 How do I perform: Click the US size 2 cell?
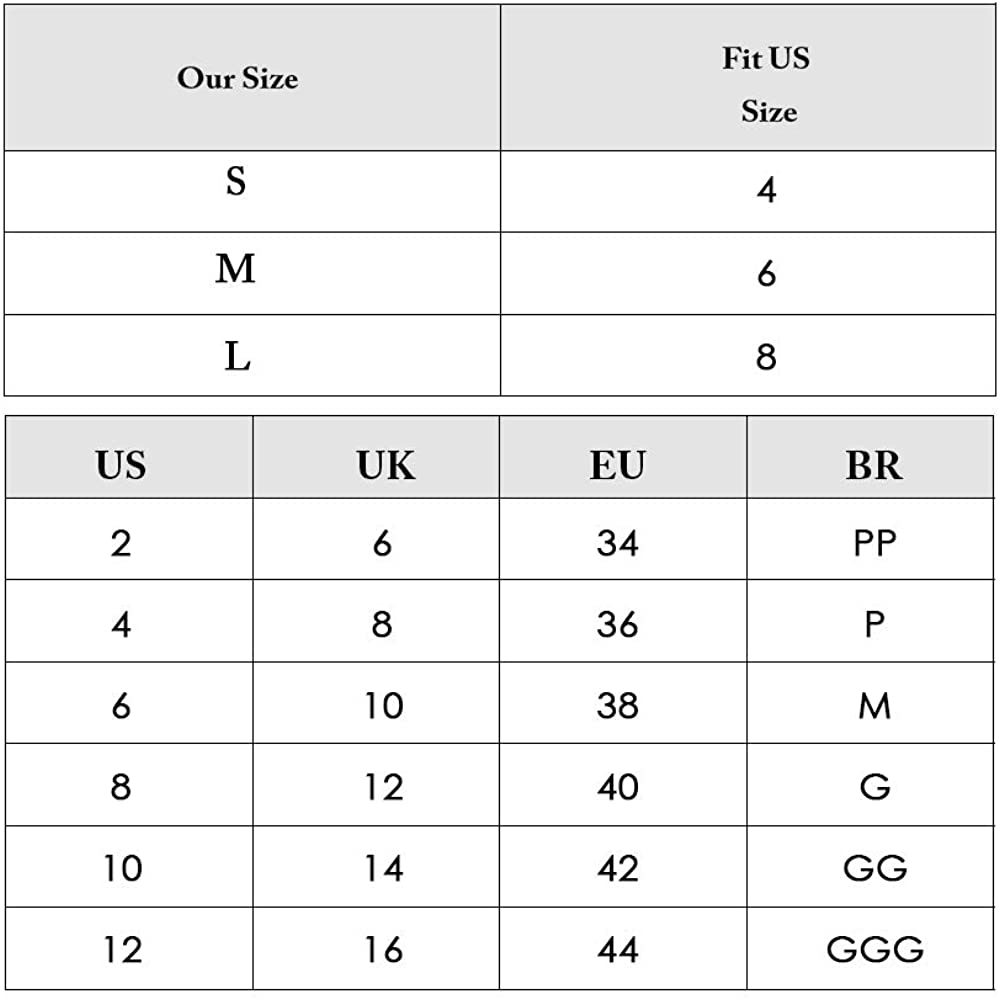[x=121, y=543]
